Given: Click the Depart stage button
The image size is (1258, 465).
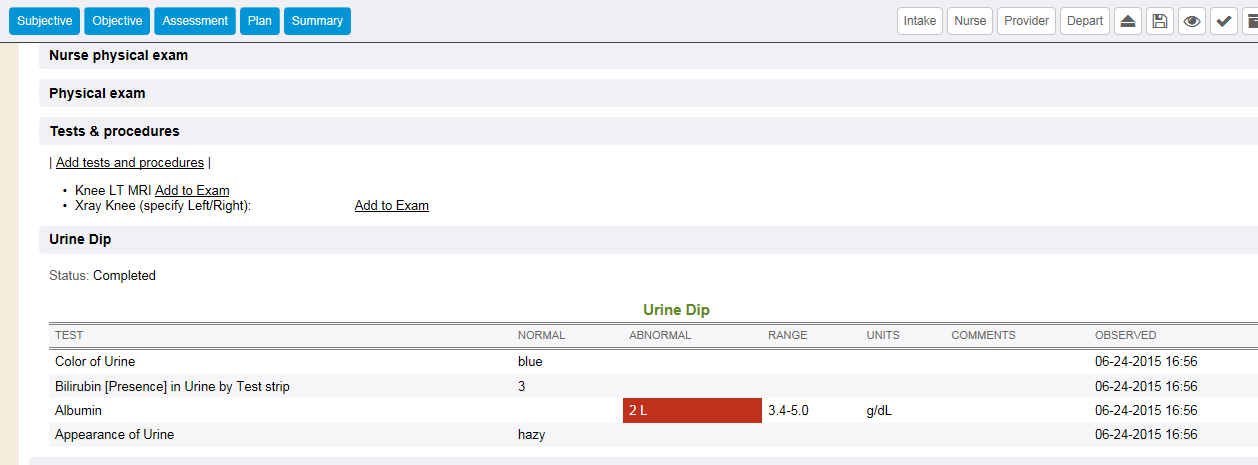Looking at the screenshot, I should point(1085,21).
